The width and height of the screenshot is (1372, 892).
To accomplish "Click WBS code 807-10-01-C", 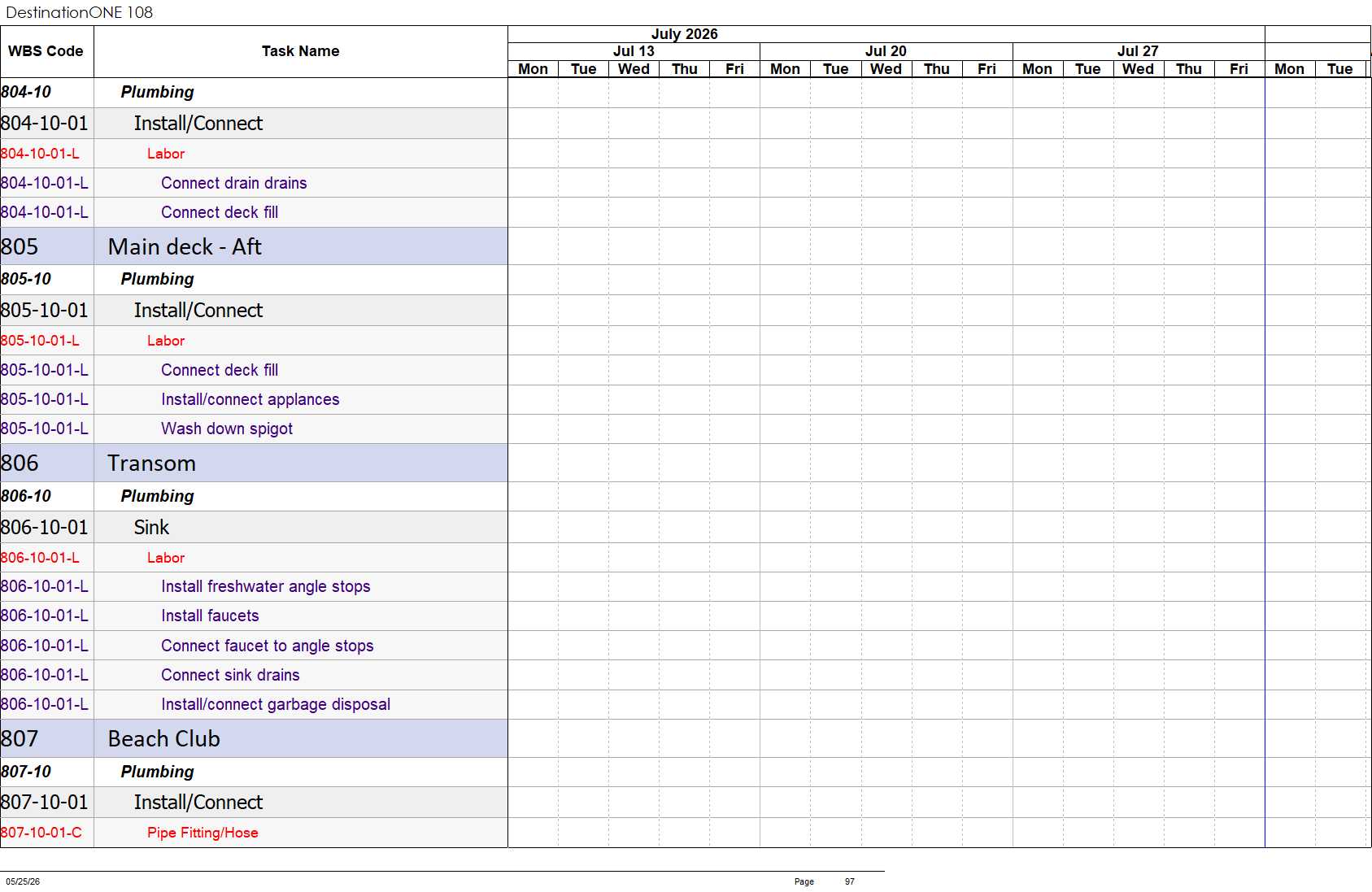I will coord(46,833).
